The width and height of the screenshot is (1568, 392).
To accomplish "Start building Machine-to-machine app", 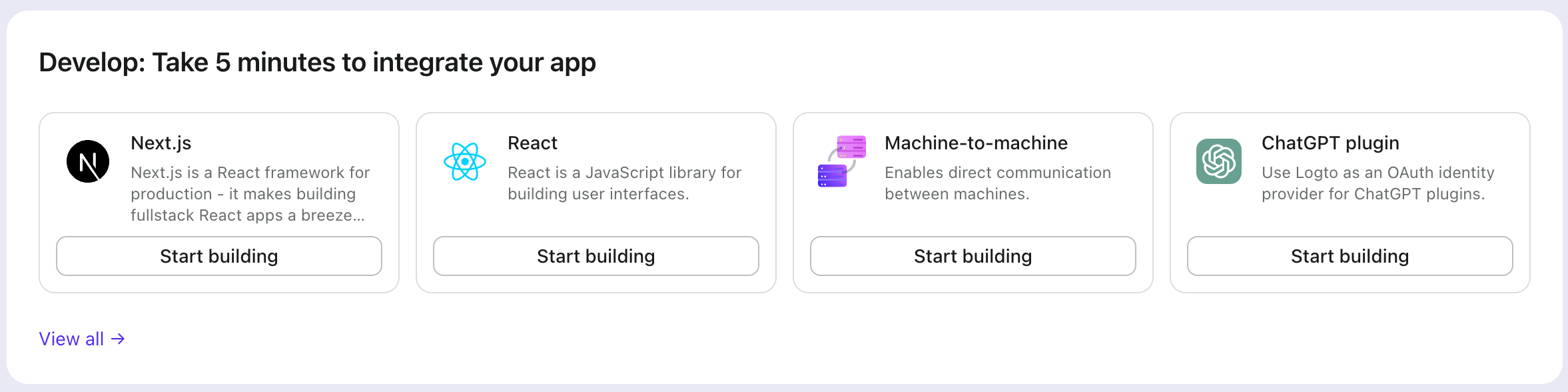I will coord(973,256).
